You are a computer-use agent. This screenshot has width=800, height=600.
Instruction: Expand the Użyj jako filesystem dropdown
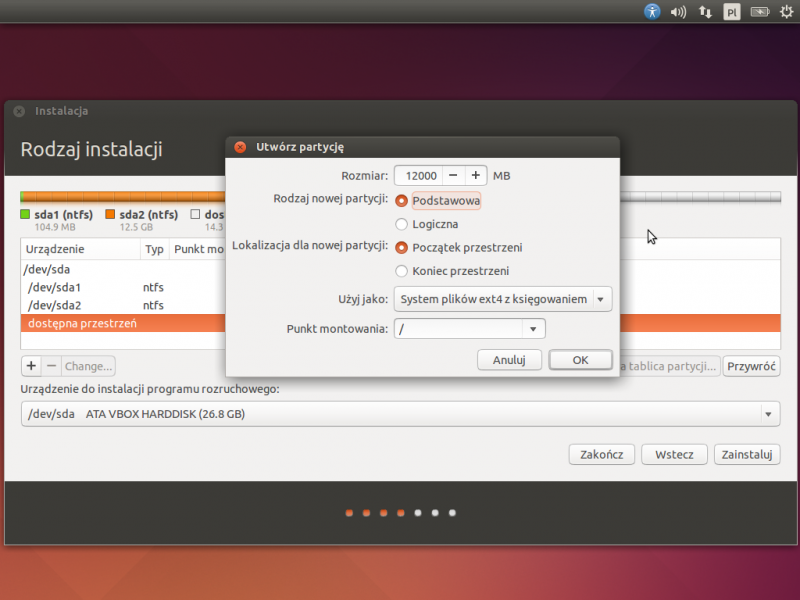pos(600,299)
